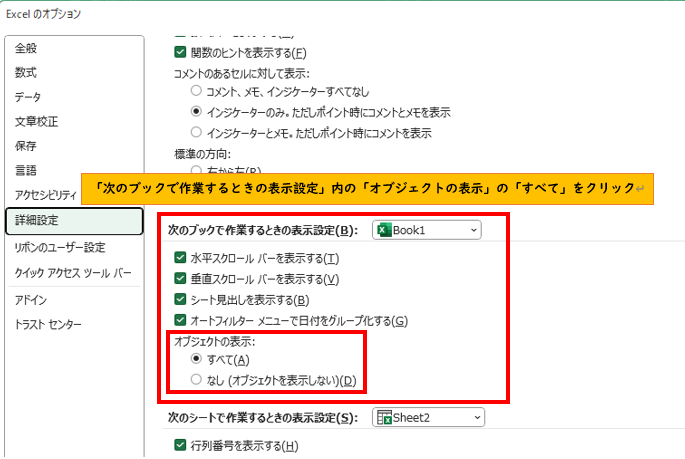Select なし (オブジェクトを表示しない) radio button

(196, 380)
